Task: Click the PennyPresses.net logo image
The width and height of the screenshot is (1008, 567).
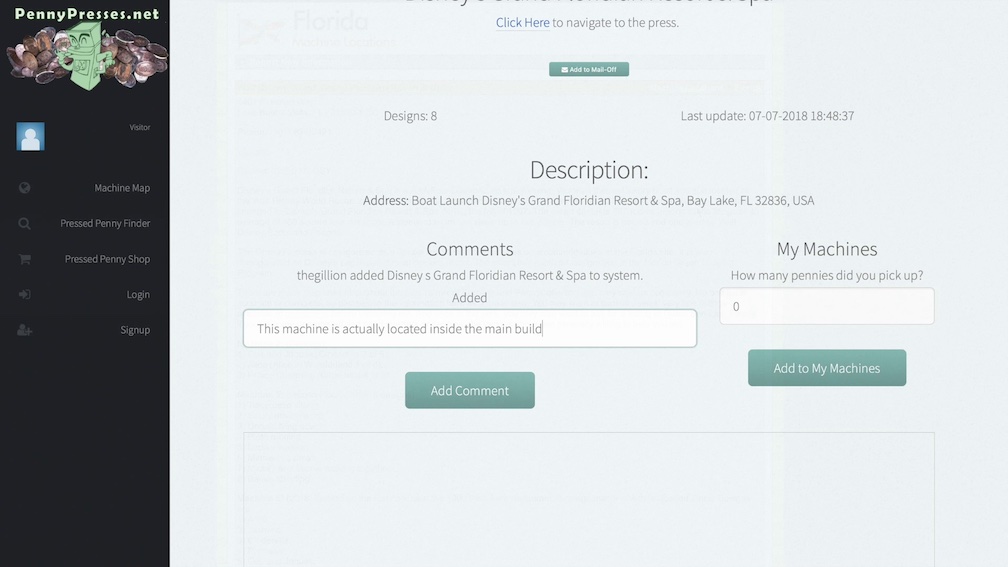Action: (x=85, y=48)
